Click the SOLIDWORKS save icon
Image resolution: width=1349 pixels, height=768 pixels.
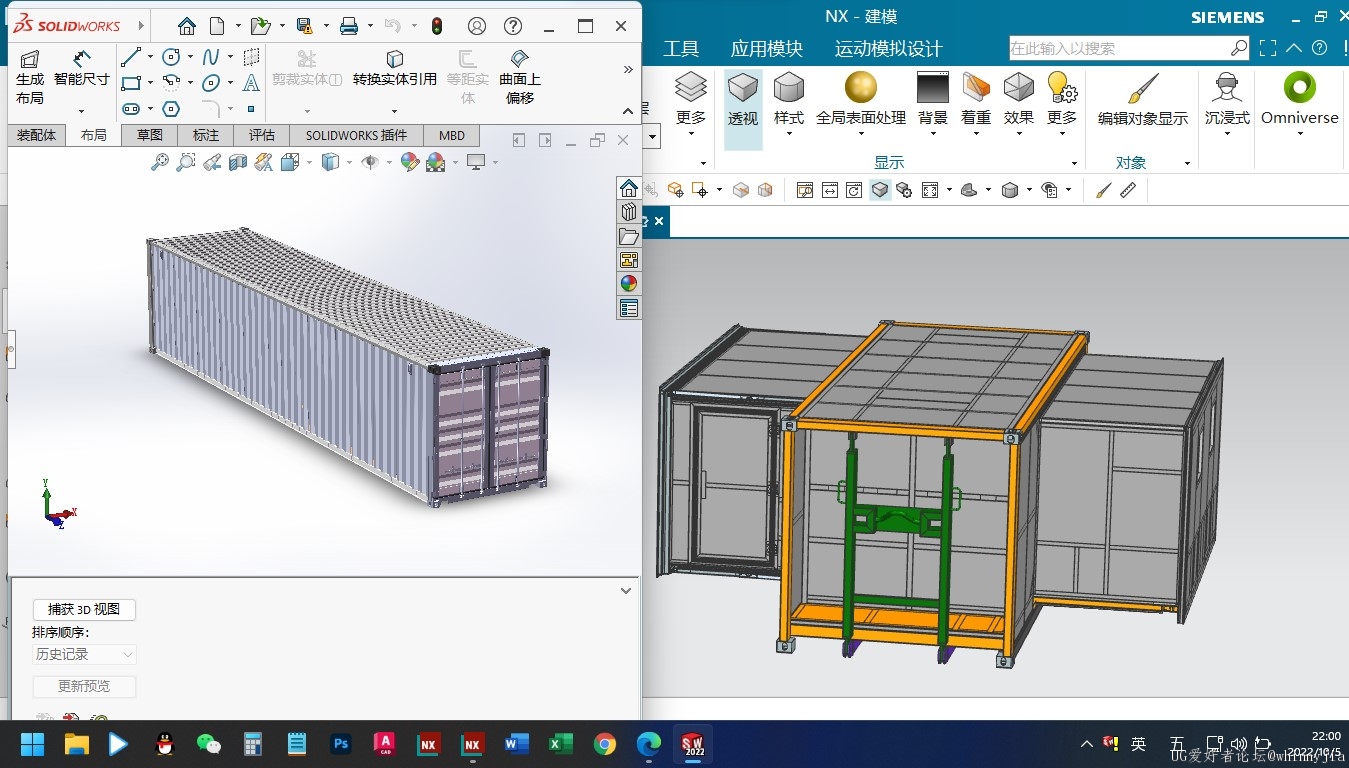point(305,26)
